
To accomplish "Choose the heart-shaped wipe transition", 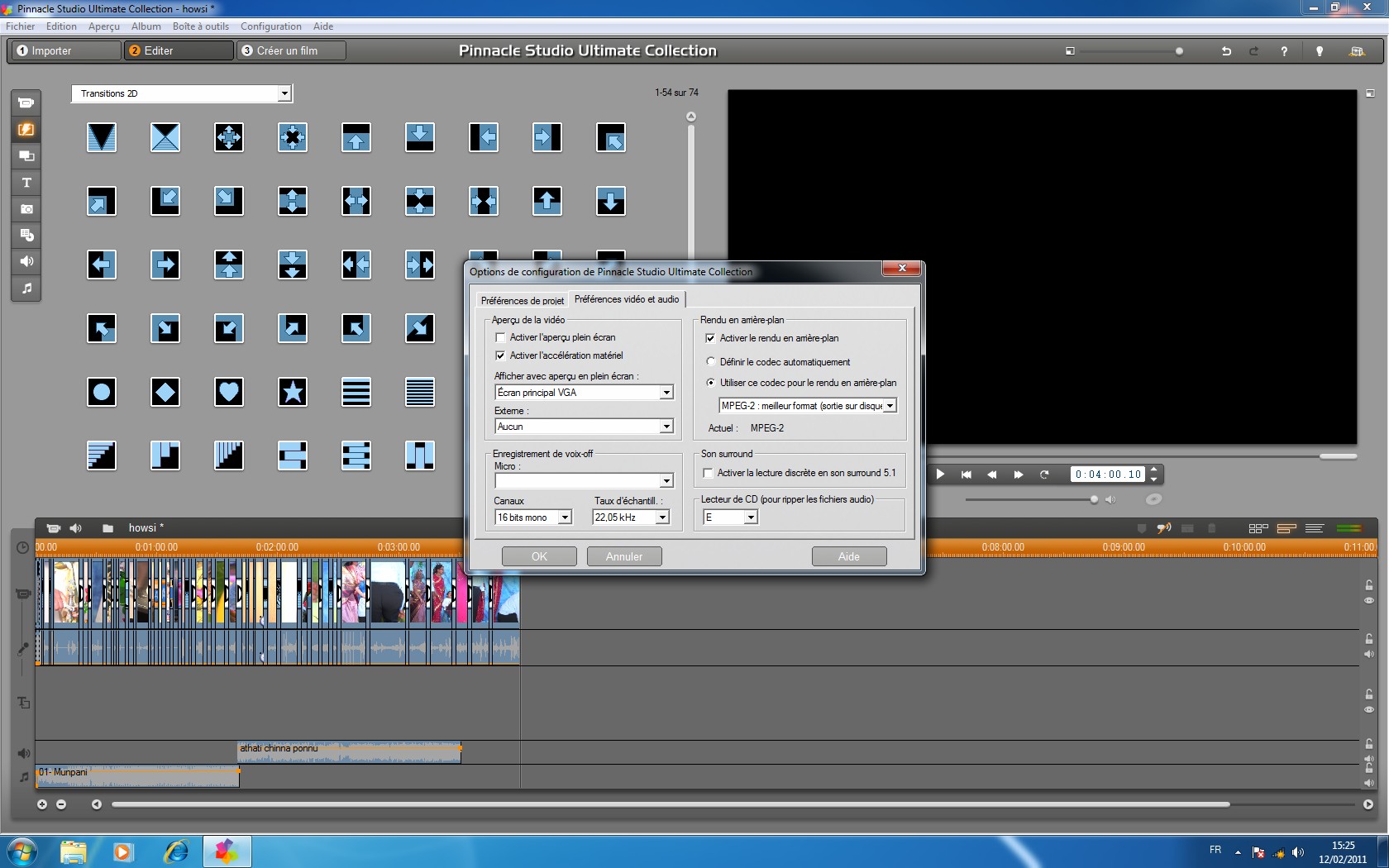I will (229, 392).
